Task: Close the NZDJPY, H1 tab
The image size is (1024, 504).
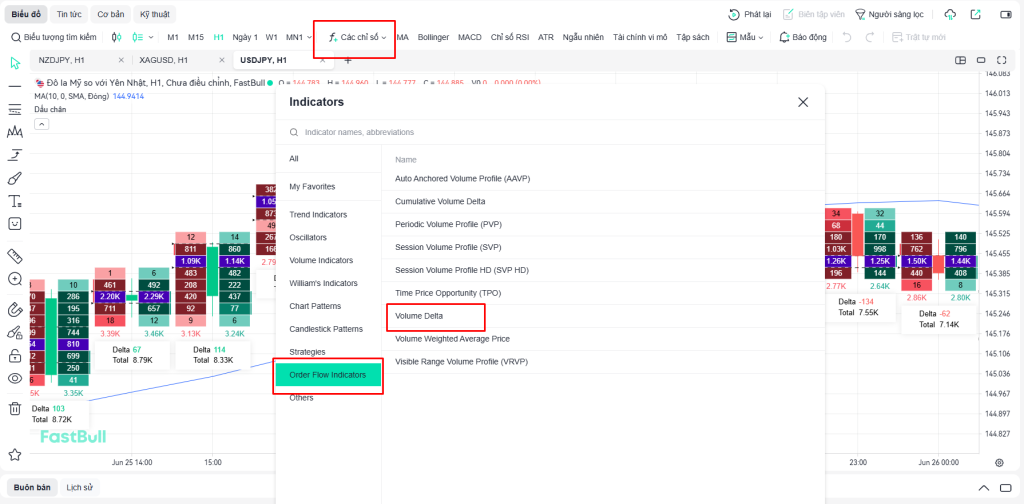Action: 121,60
